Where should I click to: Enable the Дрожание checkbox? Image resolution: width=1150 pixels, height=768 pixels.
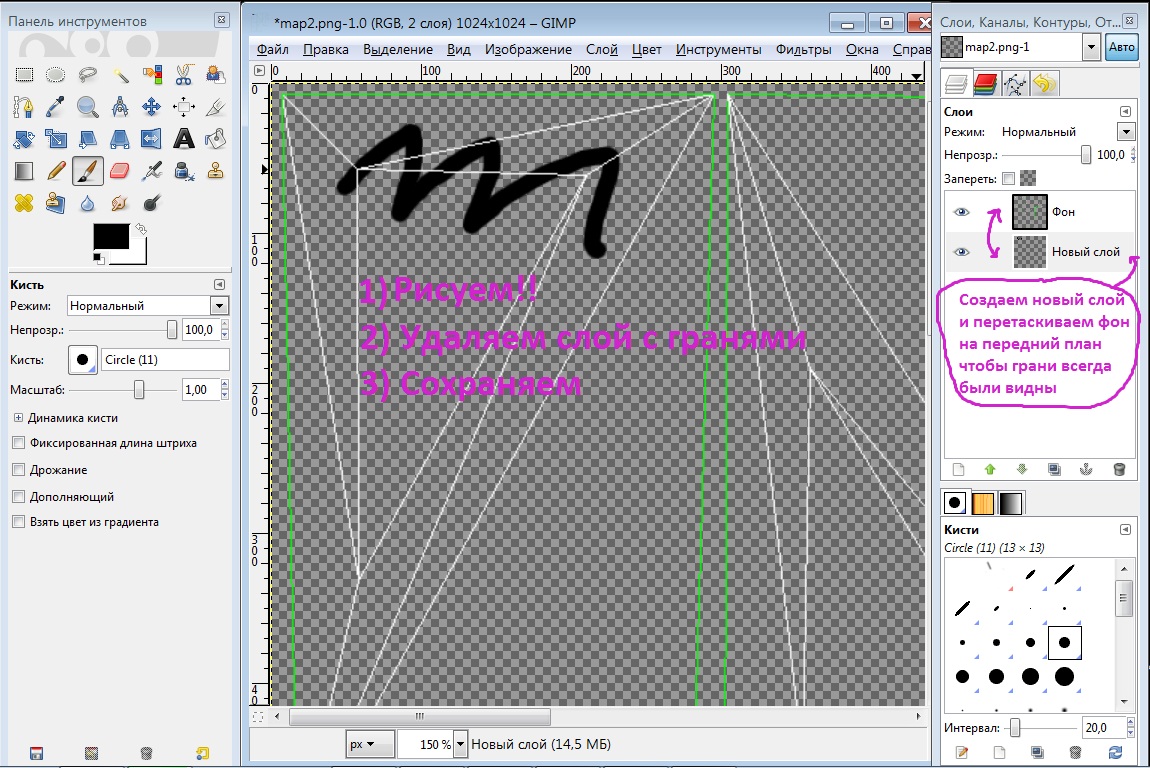coord(18,470)
